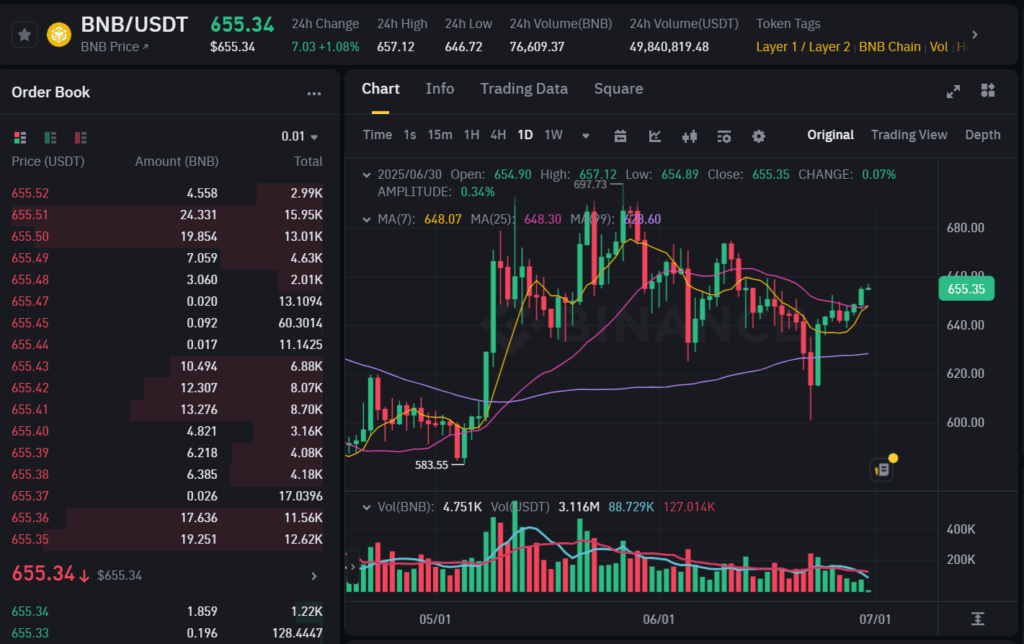Open the 0.01 price precision dropdown
The image size is (1024, 644).
pyautogui.click(x=300, y=137)
